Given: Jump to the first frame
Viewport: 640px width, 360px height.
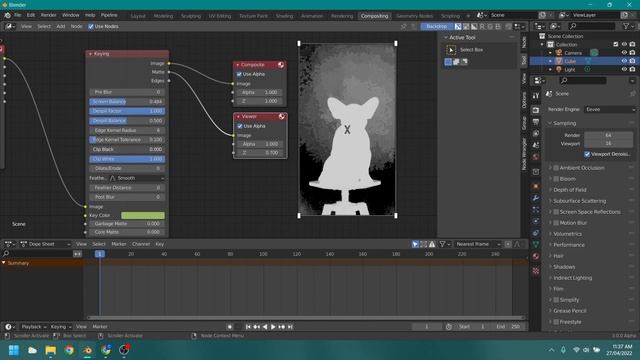Looking at the screenshot, I should tap(248, 327).
